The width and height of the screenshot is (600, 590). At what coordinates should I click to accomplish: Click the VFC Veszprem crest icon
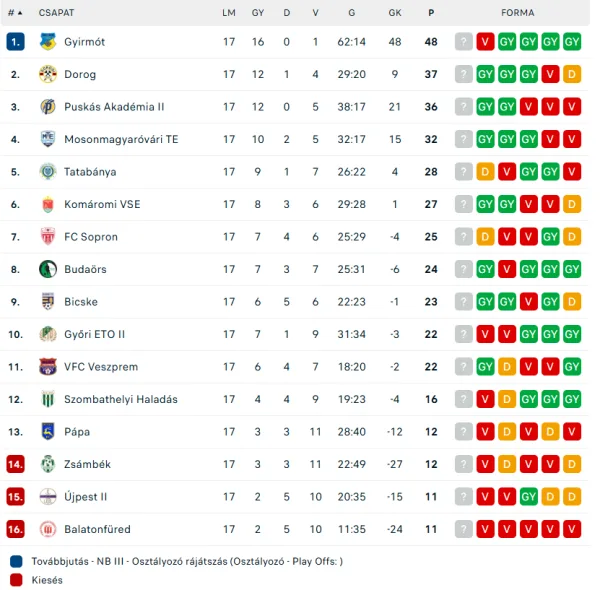coord(48,367)
